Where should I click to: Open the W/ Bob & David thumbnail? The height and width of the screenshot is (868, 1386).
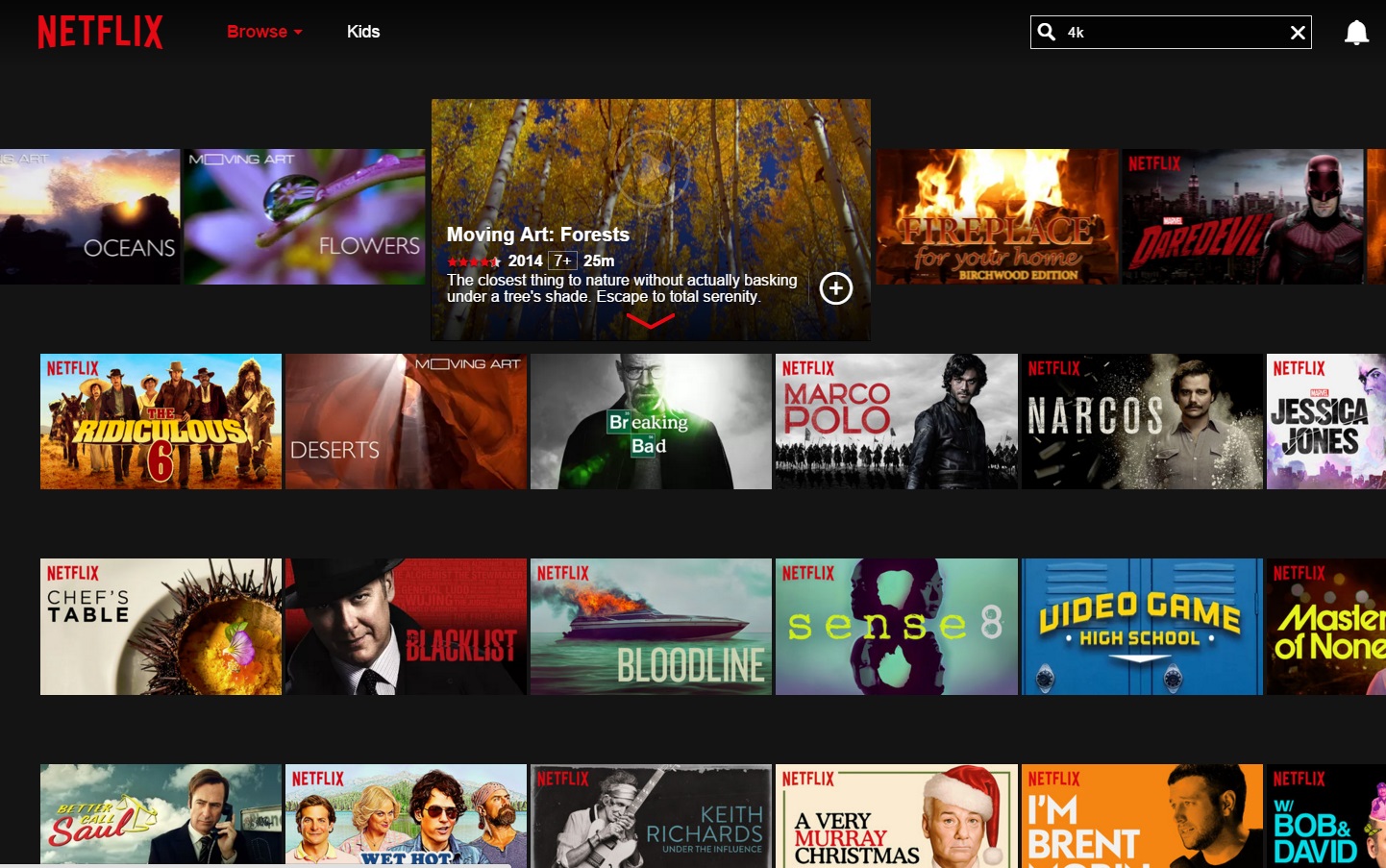coord(1326,816)
